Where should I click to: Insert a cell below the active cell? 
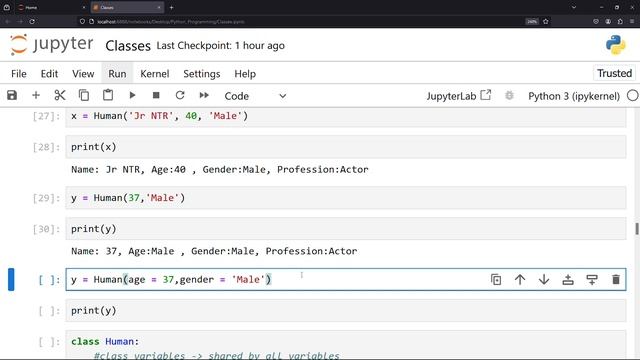coord(592,280)
